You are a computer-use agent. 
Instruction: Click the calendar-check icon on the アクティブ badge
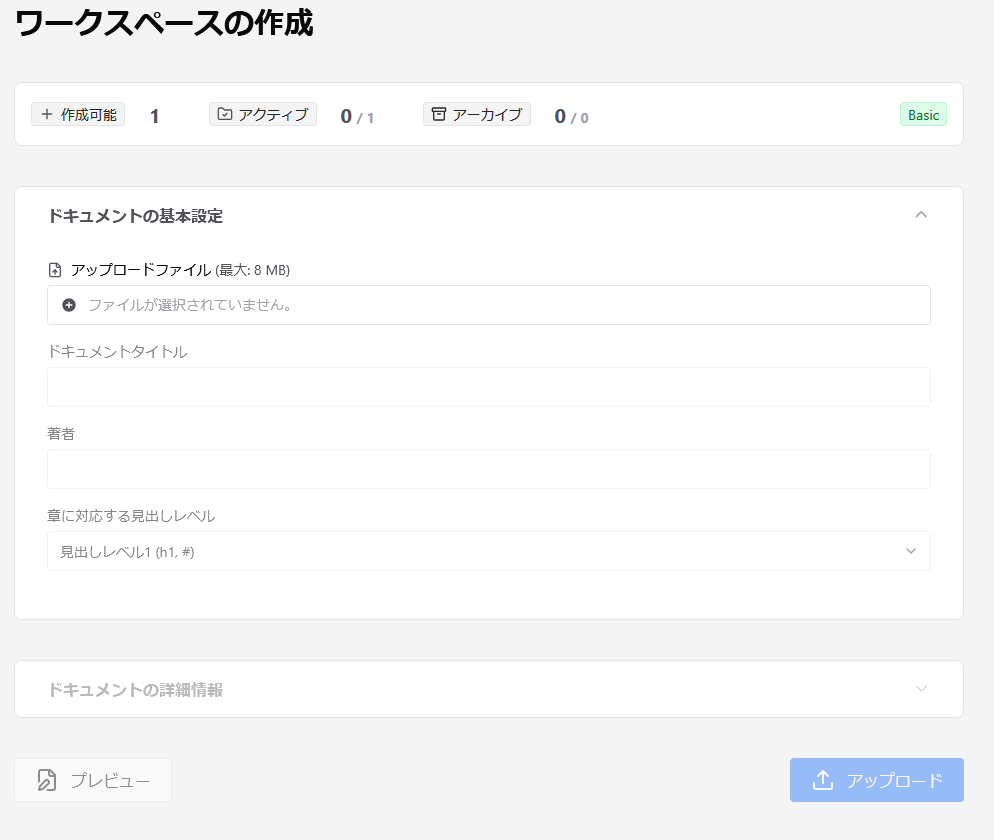(x=225, y=114)
